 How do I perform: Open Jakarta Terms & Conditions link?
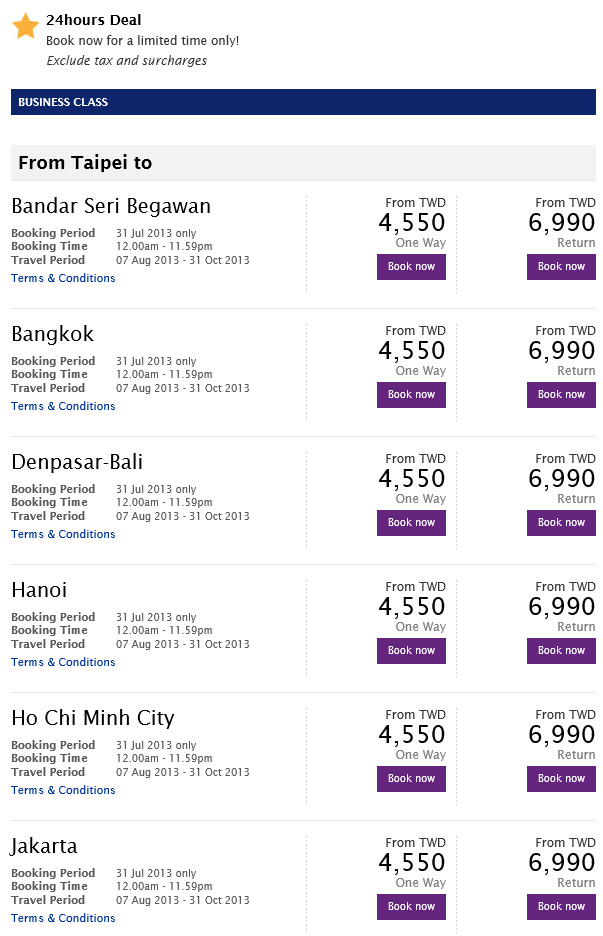click(63, 918)
